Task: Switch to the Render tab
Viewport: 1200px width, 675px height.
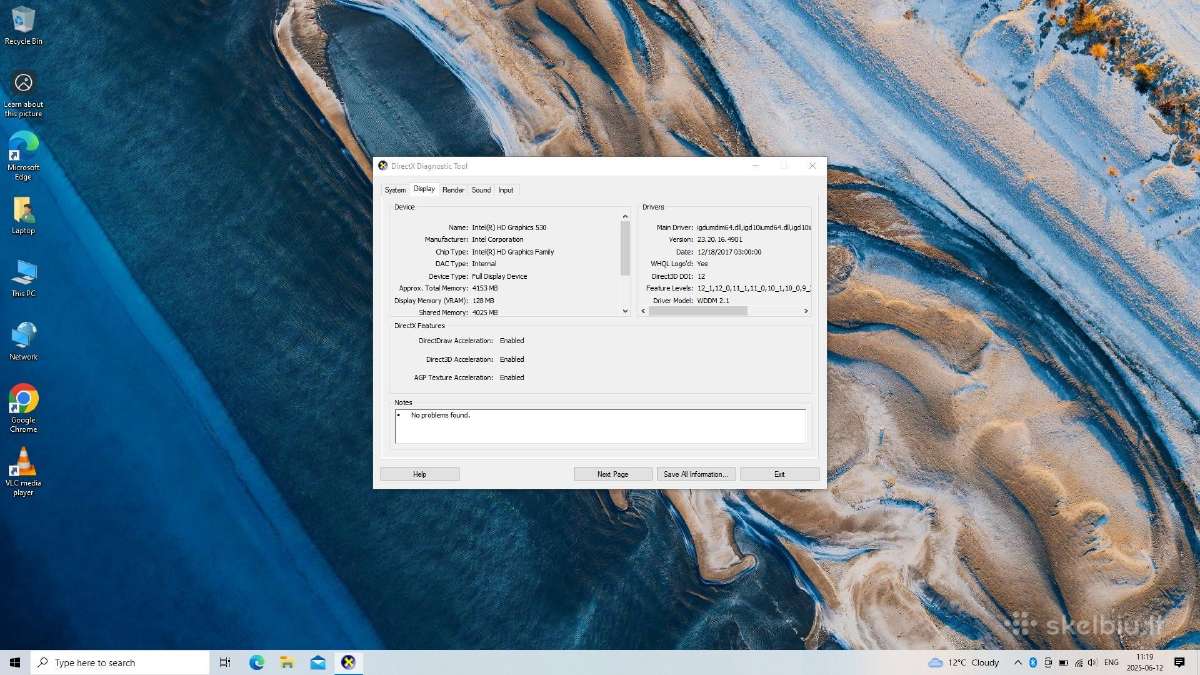Action: tap(453, 190)
